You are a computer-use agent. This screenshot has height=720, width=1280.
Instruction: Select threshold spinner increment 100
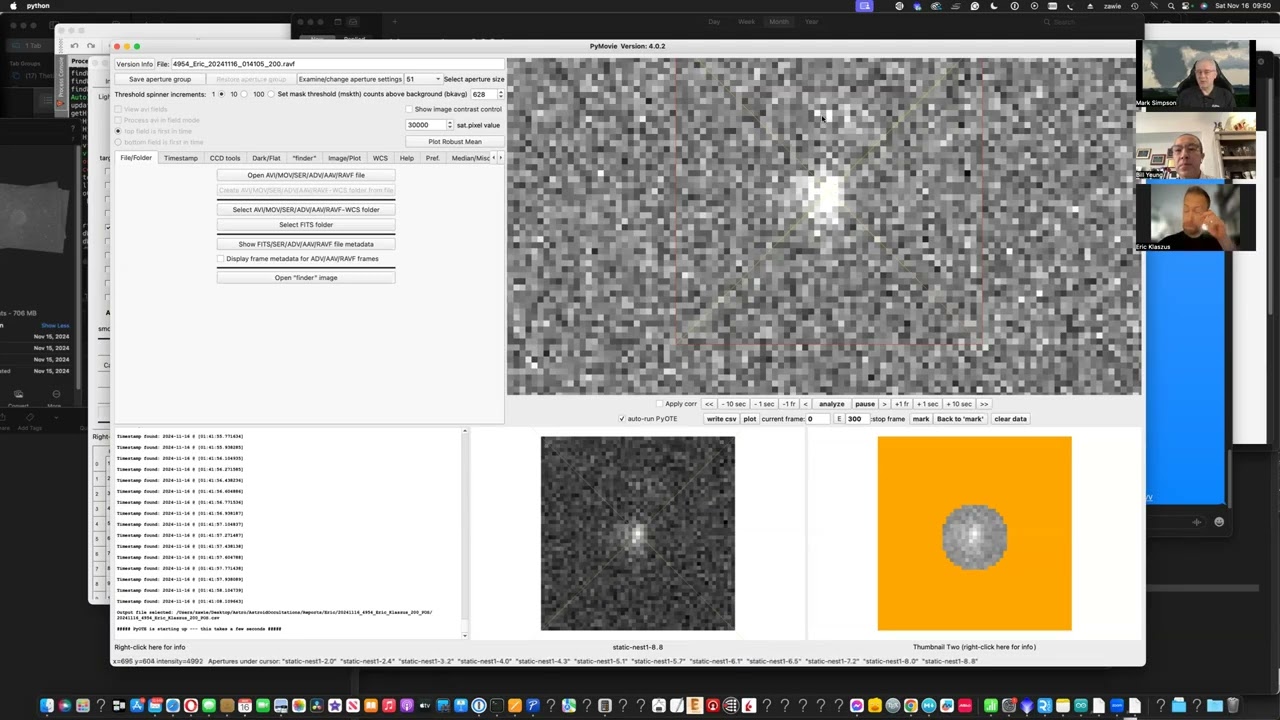(x=271, y=94)
